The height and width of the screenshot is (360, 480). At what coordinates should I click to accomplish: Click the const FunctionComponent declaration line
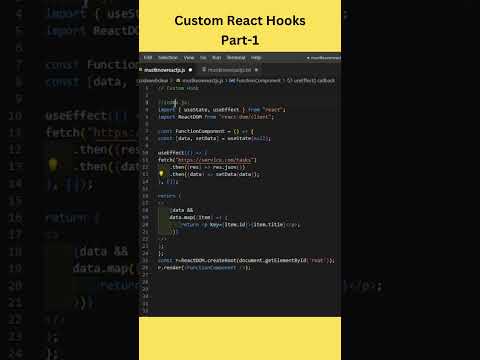206,131
